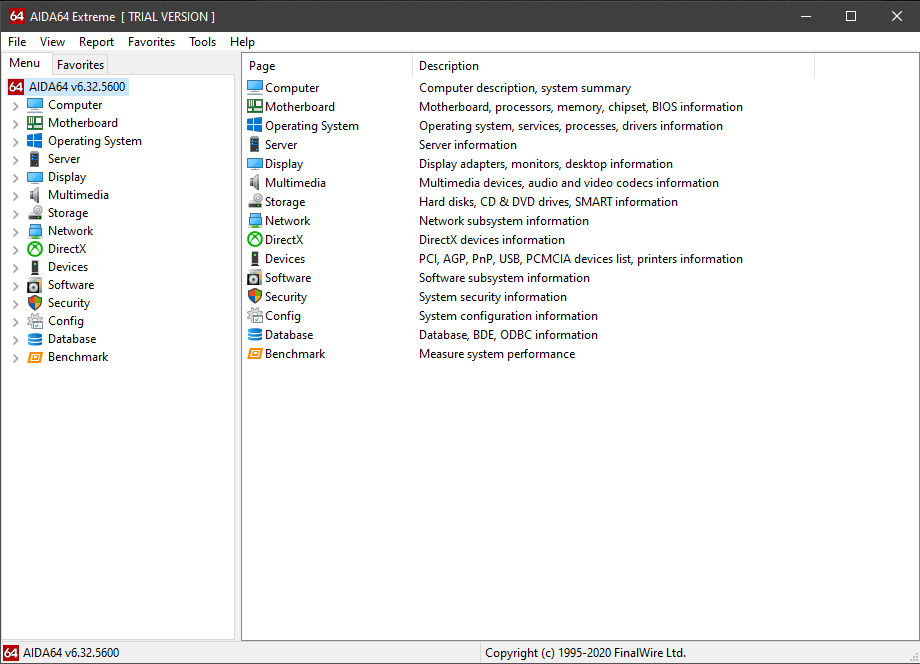Viewport: 920px width, 664px height.
Task: Sort list by the Page column header
Action: pyautogui.click(x=327, y=66)
